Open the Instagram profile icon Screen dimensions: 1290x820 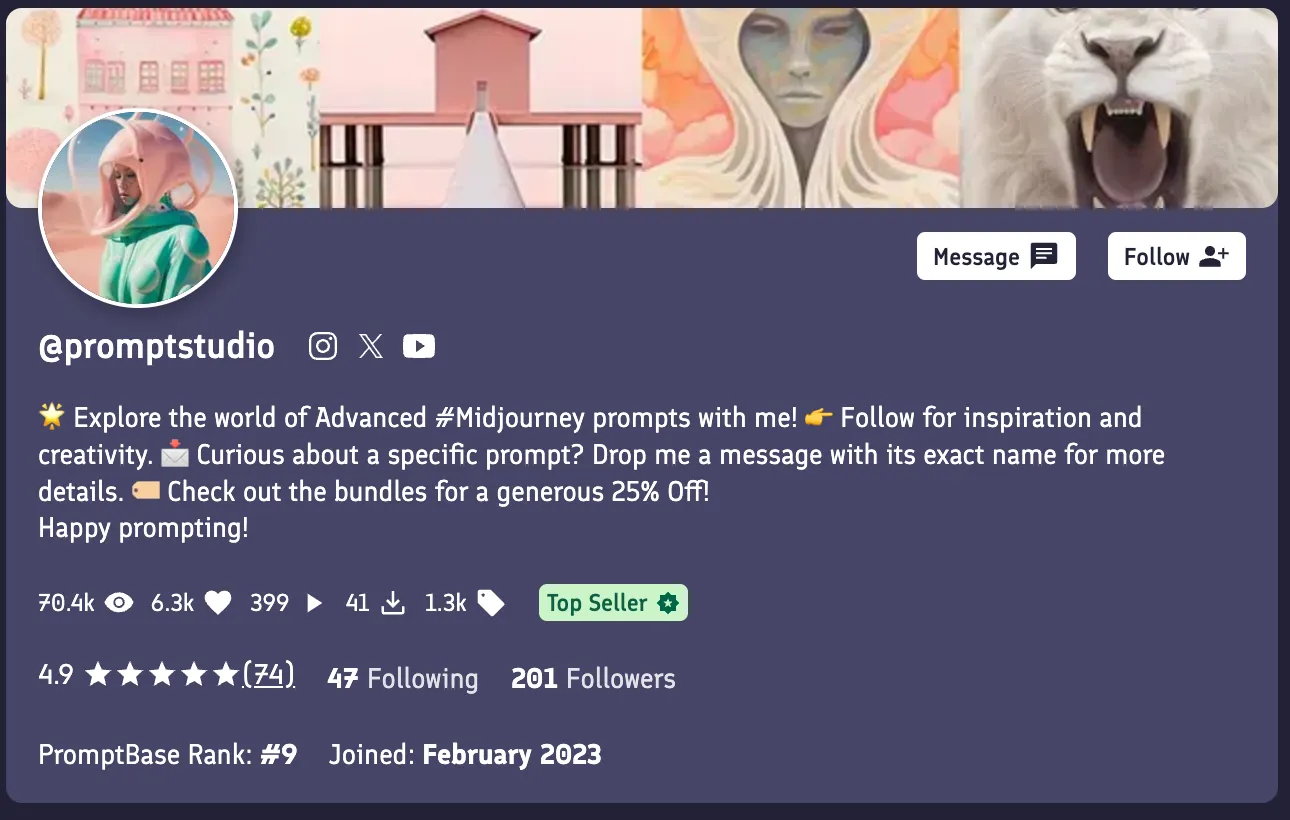point(323,346)
